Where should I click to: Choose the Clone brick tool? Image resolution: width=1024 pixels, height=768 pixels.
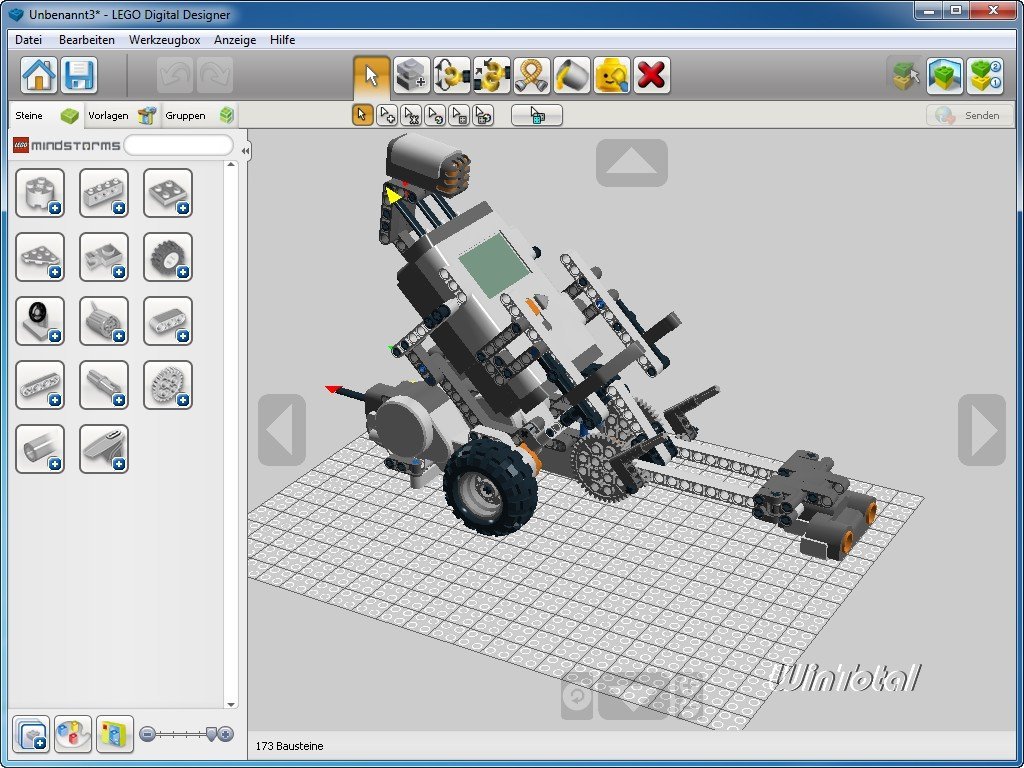411,75
